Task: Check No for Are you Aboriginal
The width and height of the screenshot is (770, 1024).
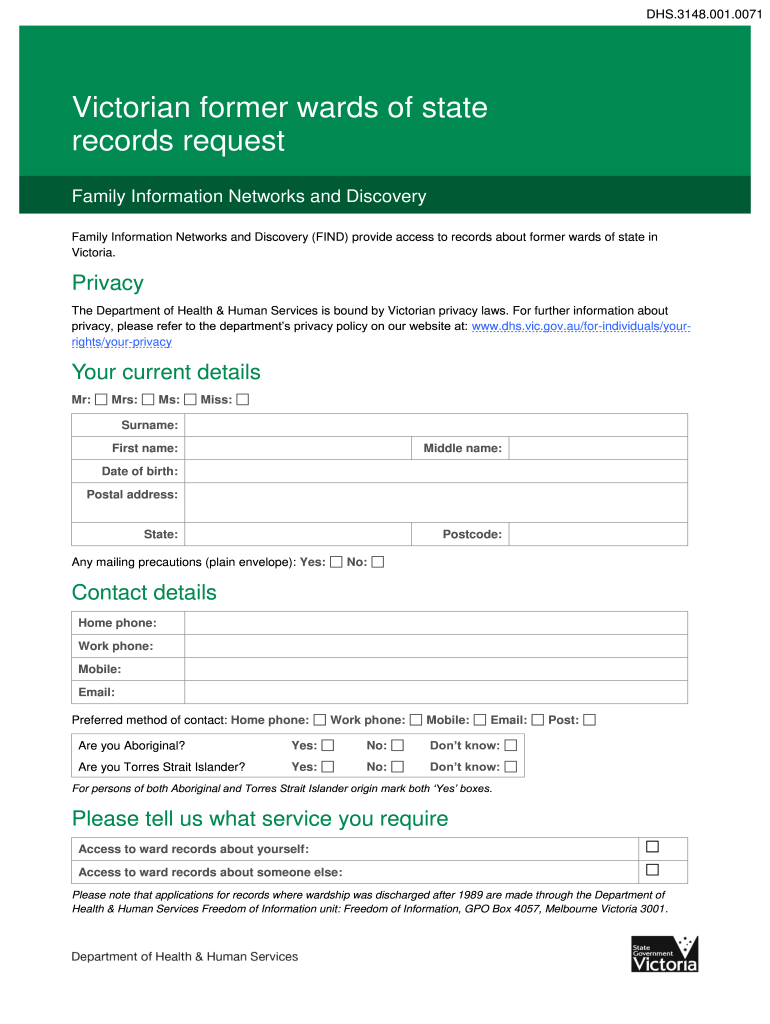Action: pyautogui.click(x=398, y=745)
